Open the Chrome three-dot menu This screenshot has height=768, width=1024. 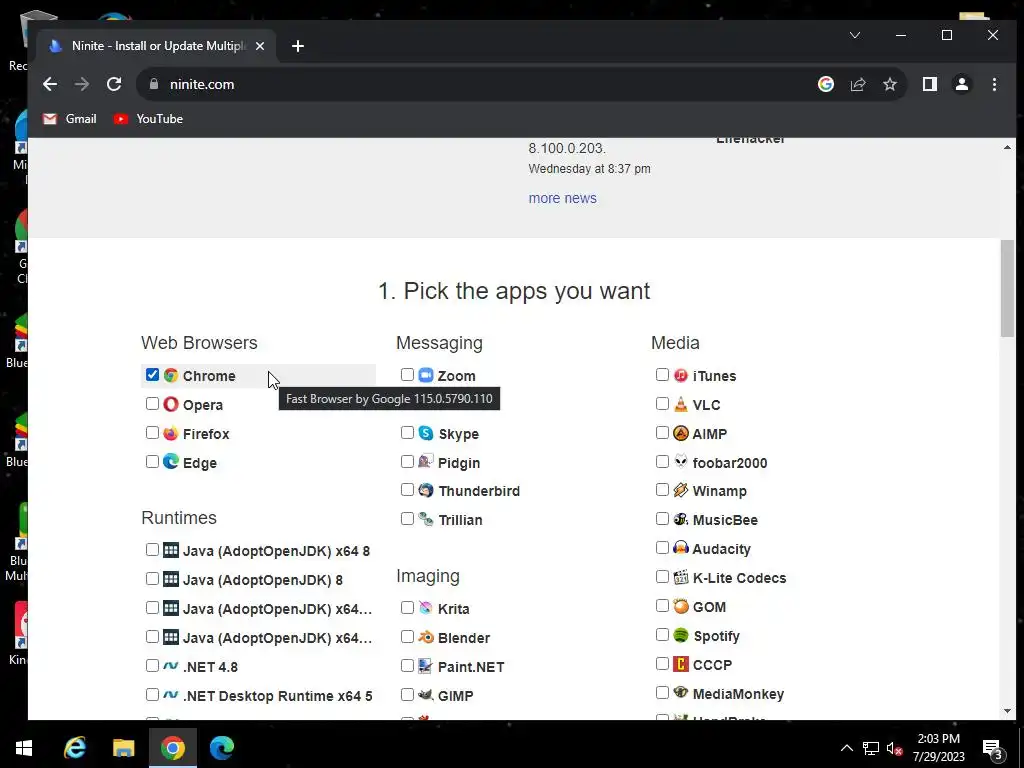994,84
